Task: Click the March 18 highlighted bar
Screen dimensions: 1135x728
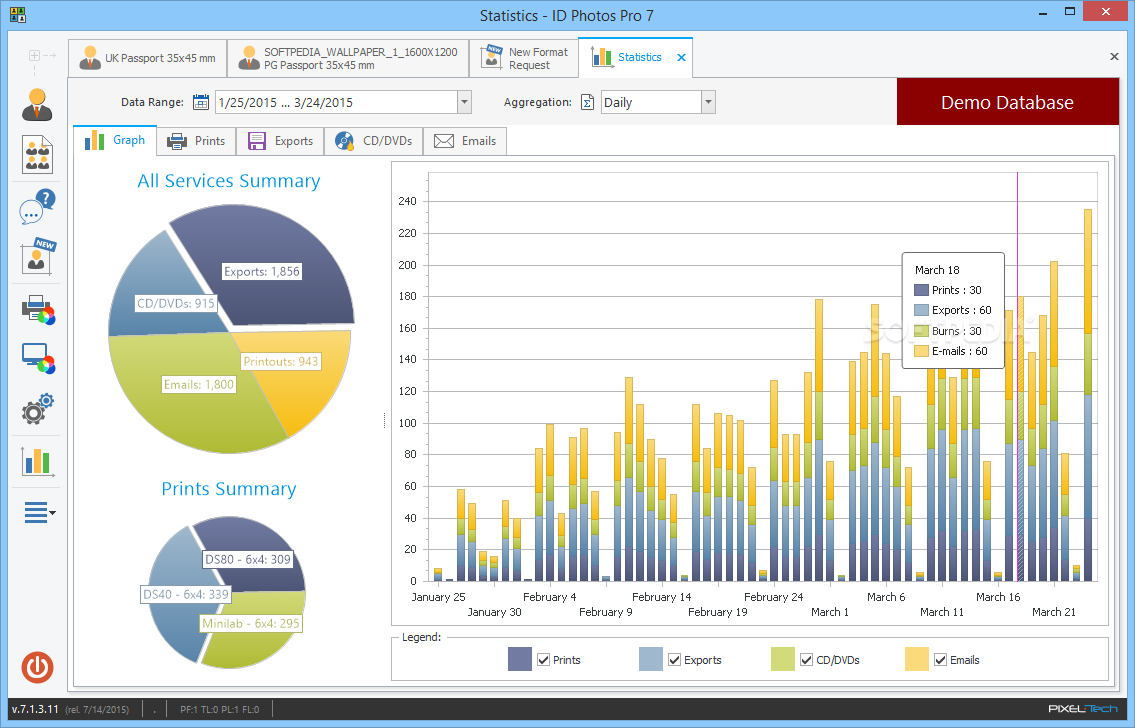Action: (1021, 439)
